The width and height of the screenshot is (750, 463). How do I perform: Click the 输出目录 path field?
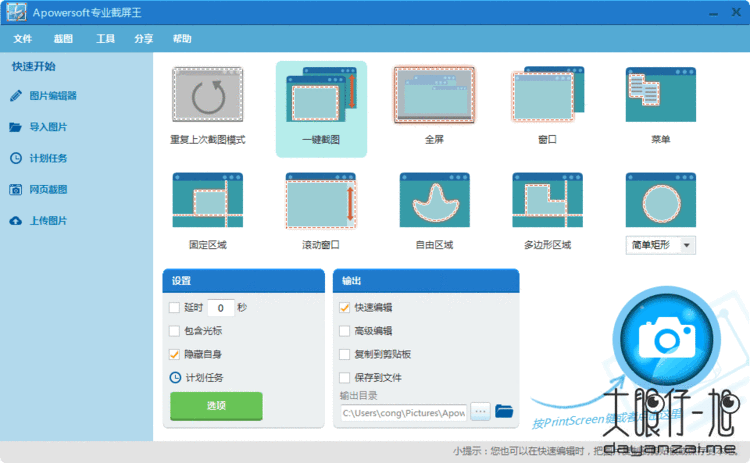click(404, 412)
